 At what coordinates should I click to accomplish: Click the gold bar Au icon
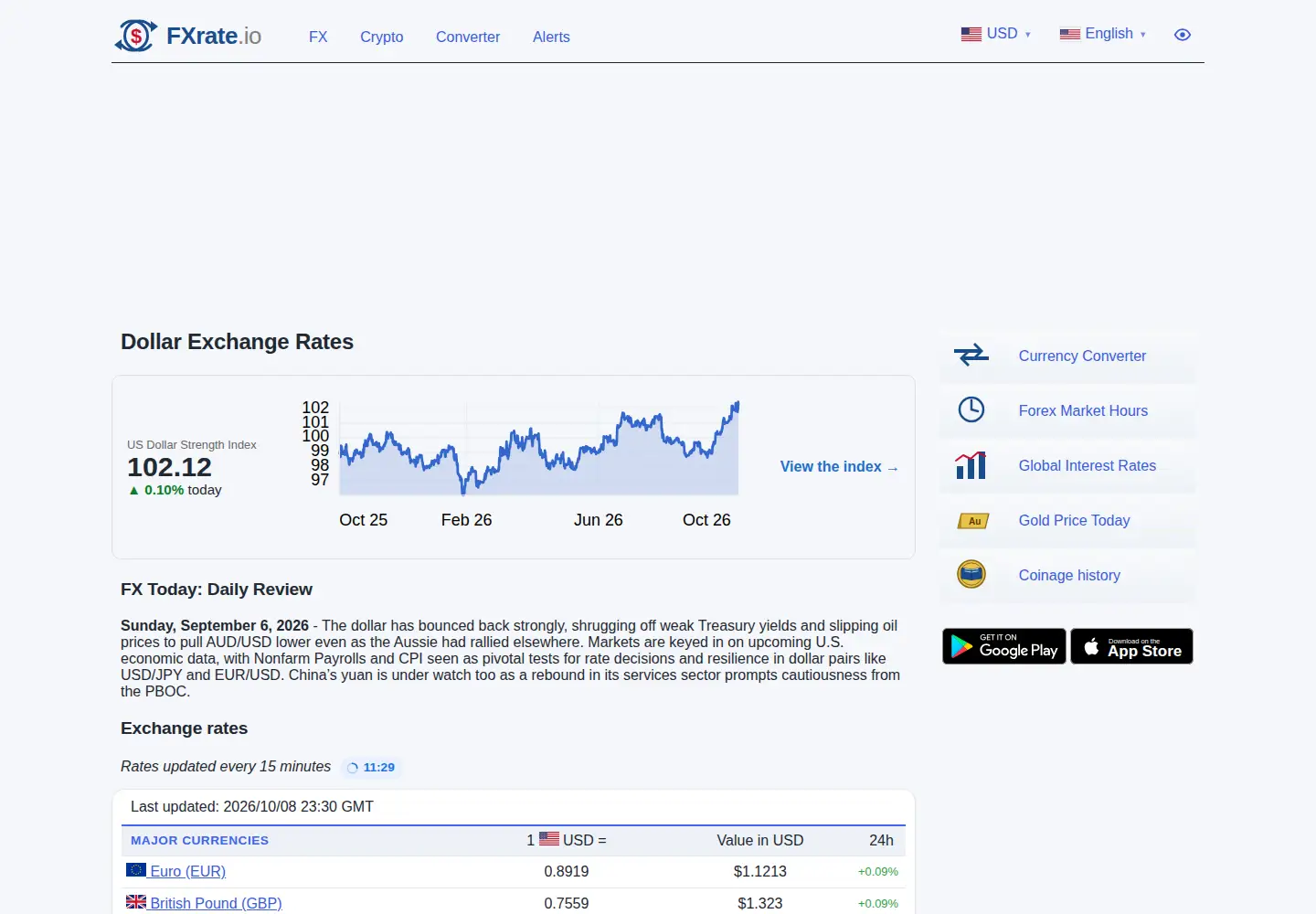[x=973, y=521]
